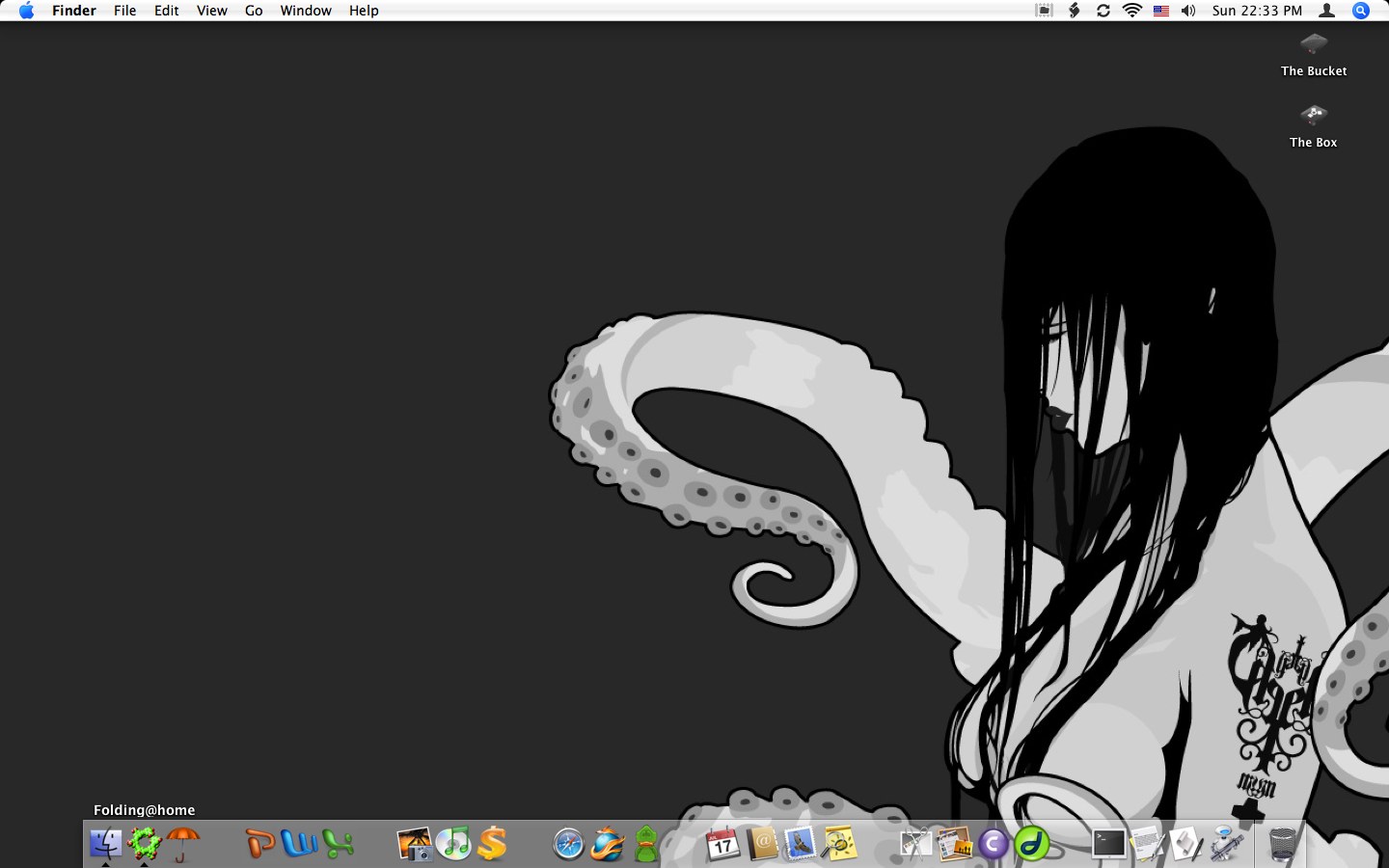Launch the gold dollar sign app
Screen dimensions: 1389x868
pos(492,844)
